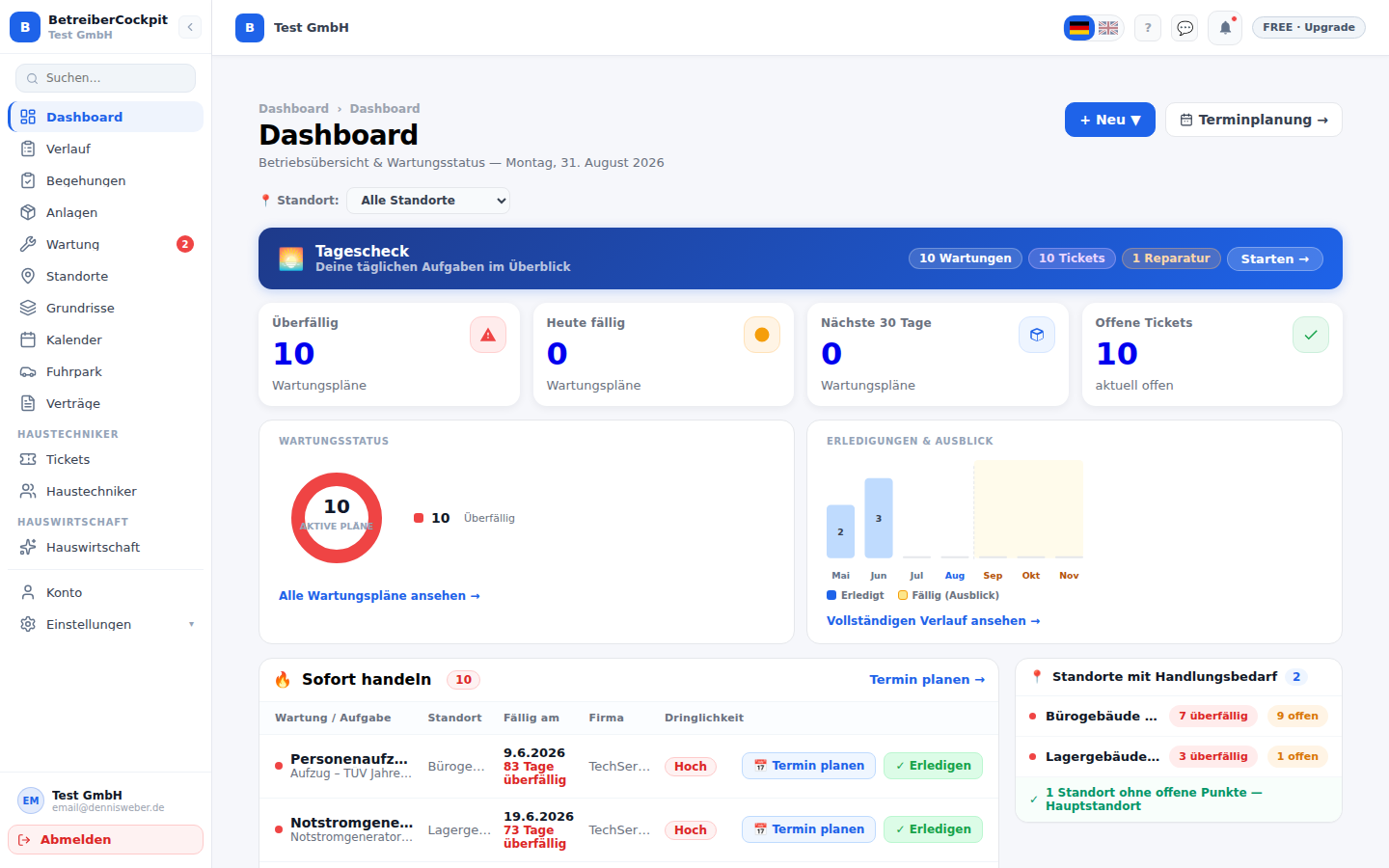Click the Nächste 30 Tage box icon
1389x868 pixels.
(x=1037, y=335)
